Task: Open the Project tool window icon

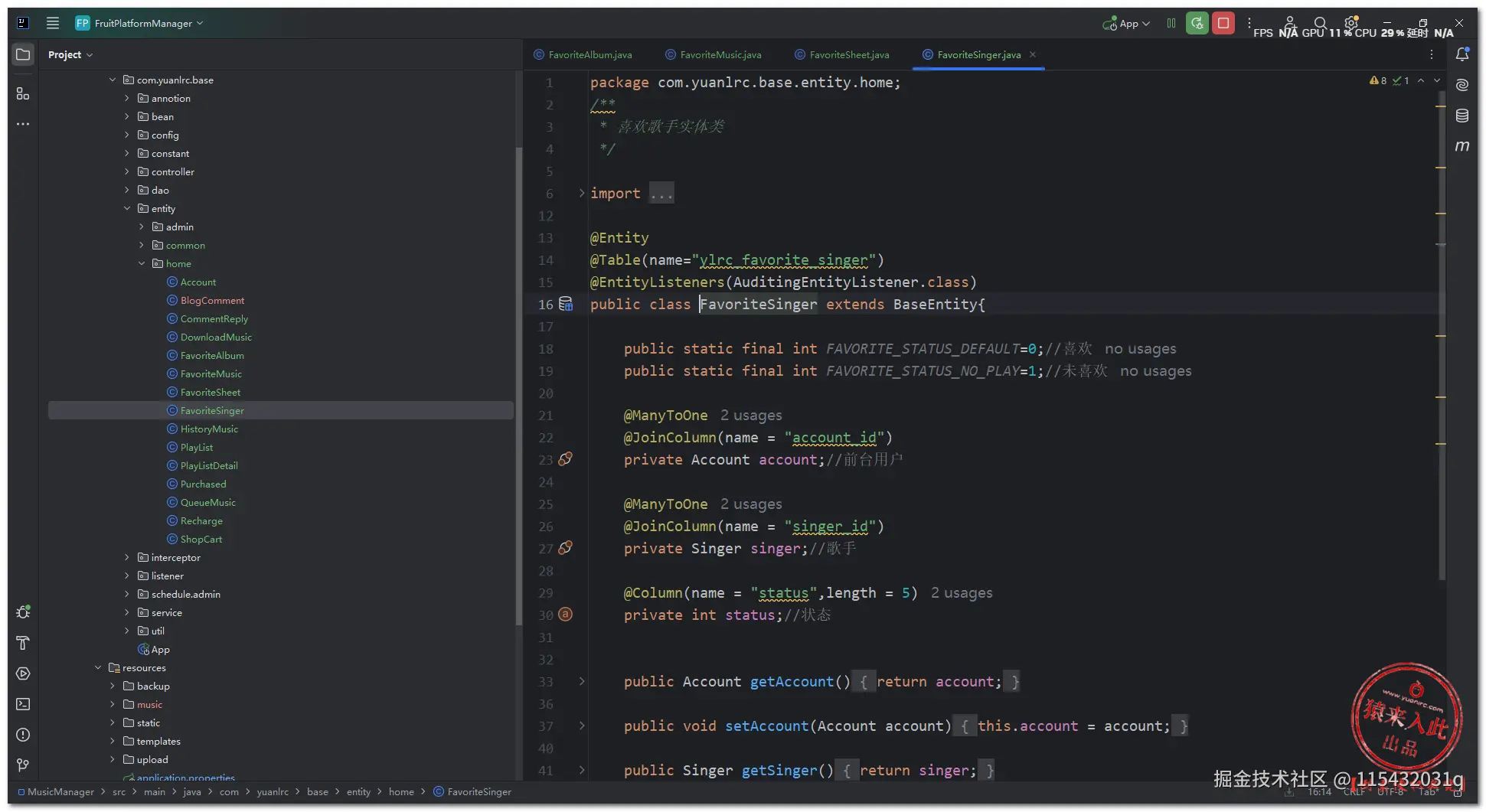Action: coord(23,54)
